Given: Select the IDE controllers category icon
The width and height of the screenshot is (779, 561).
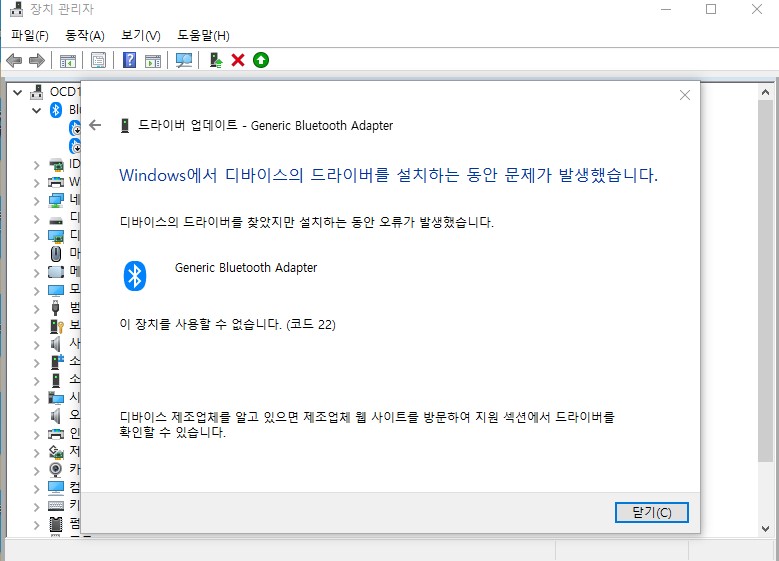Looking at the screenshot, I should click(56, 164).
